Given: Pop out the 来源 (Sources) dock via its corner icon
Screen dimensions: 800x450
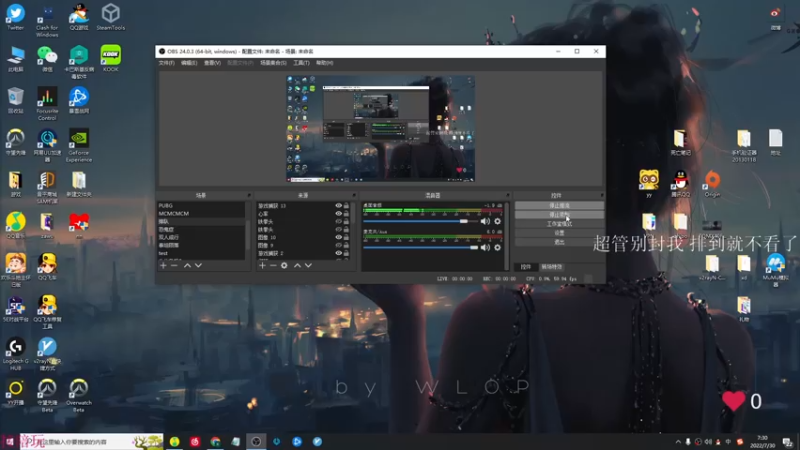Looking at the screenshot, I should pyautogui.click(x=354, y=195).
